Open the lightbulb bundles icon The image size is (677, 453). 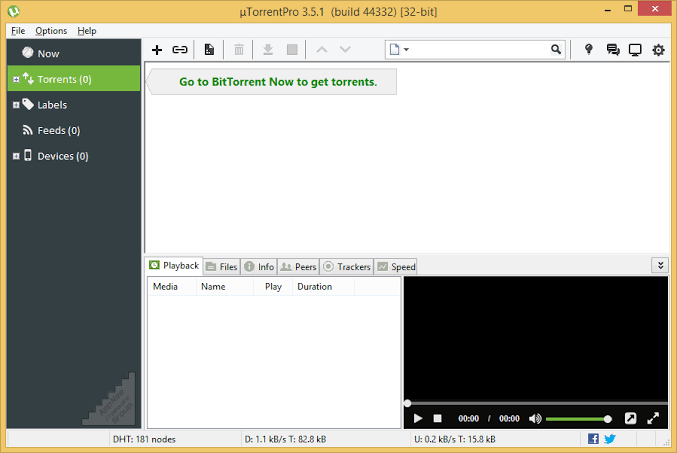tap(588, 49)
